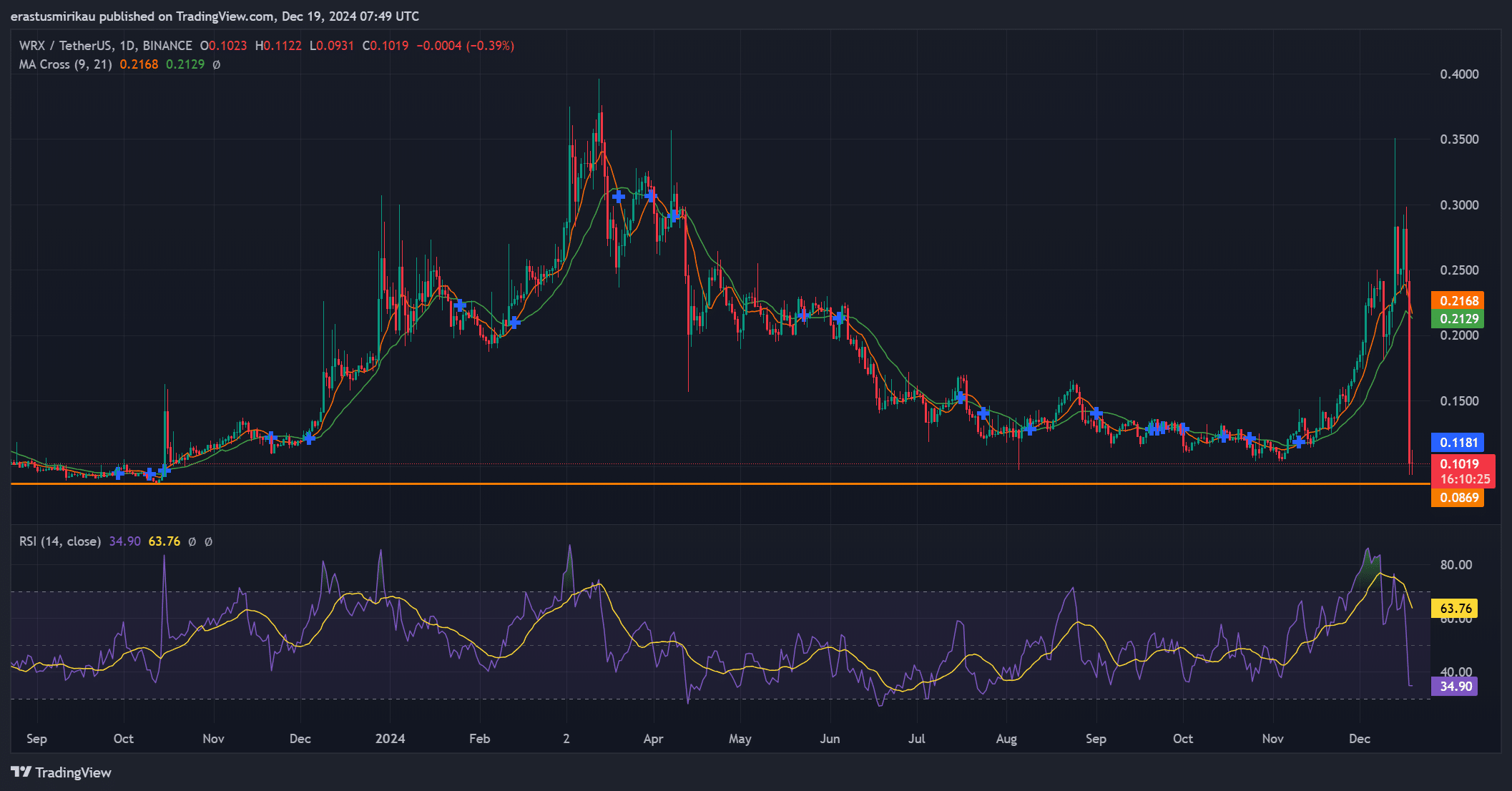Viewport: 1512px width, 791px height.
Task: Click the orange 0.0869 support level tag
Action: pyautogui.click(x=1458, y=498)
